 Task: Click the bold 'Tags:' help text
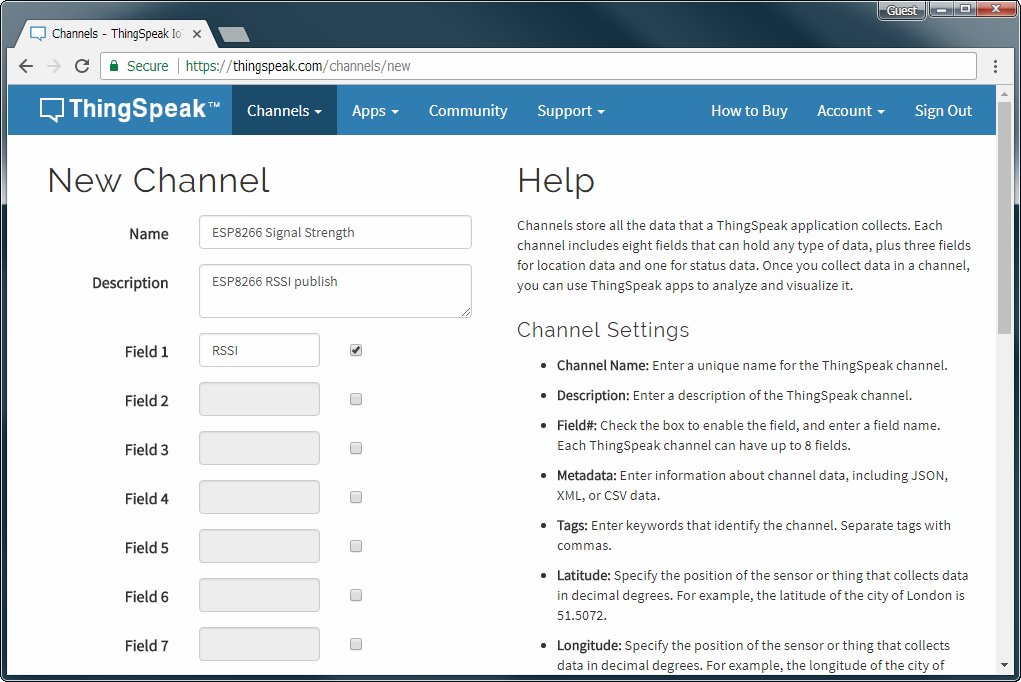[x=572, y=526]
